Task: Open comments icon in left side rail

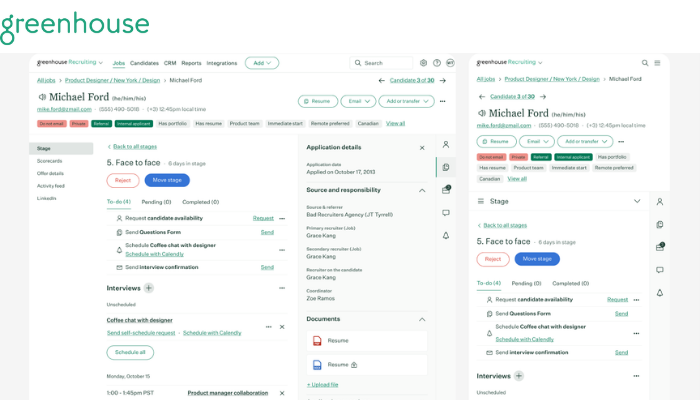Action: tap(446, 213)
